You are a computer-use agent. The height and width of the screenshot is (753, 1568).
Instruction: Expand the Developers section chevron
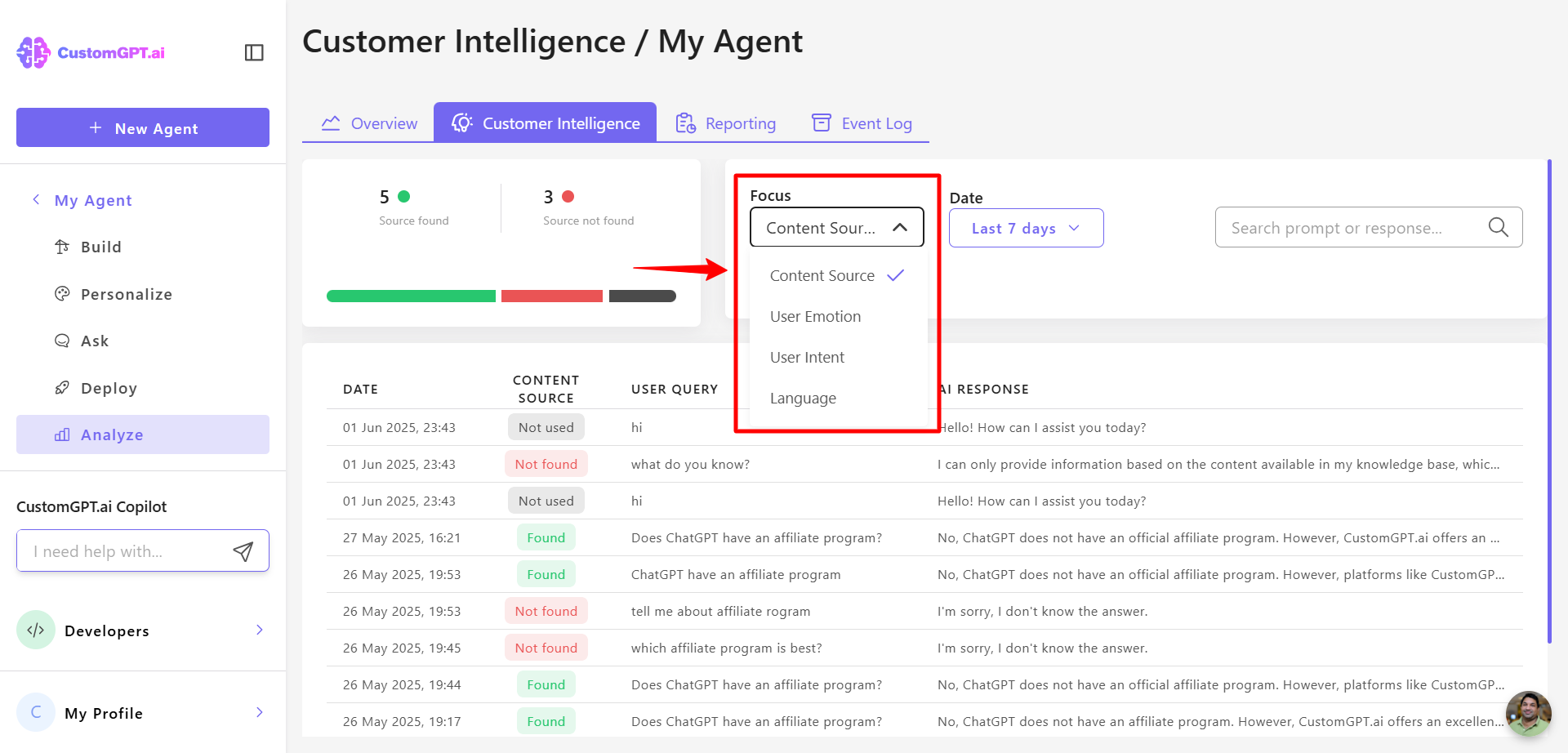(x=260, y=630)
